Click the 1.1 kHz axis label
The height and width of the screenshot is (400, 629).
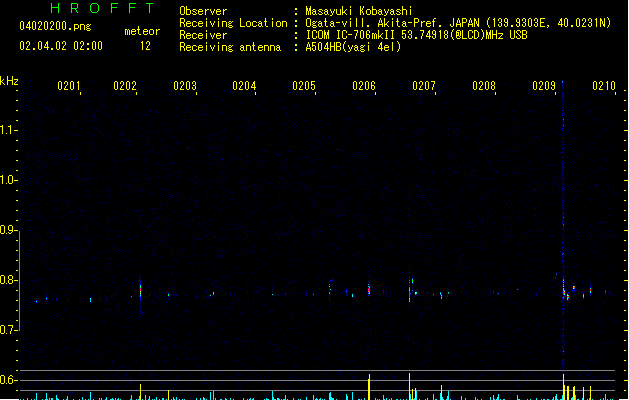click(8, 130)
